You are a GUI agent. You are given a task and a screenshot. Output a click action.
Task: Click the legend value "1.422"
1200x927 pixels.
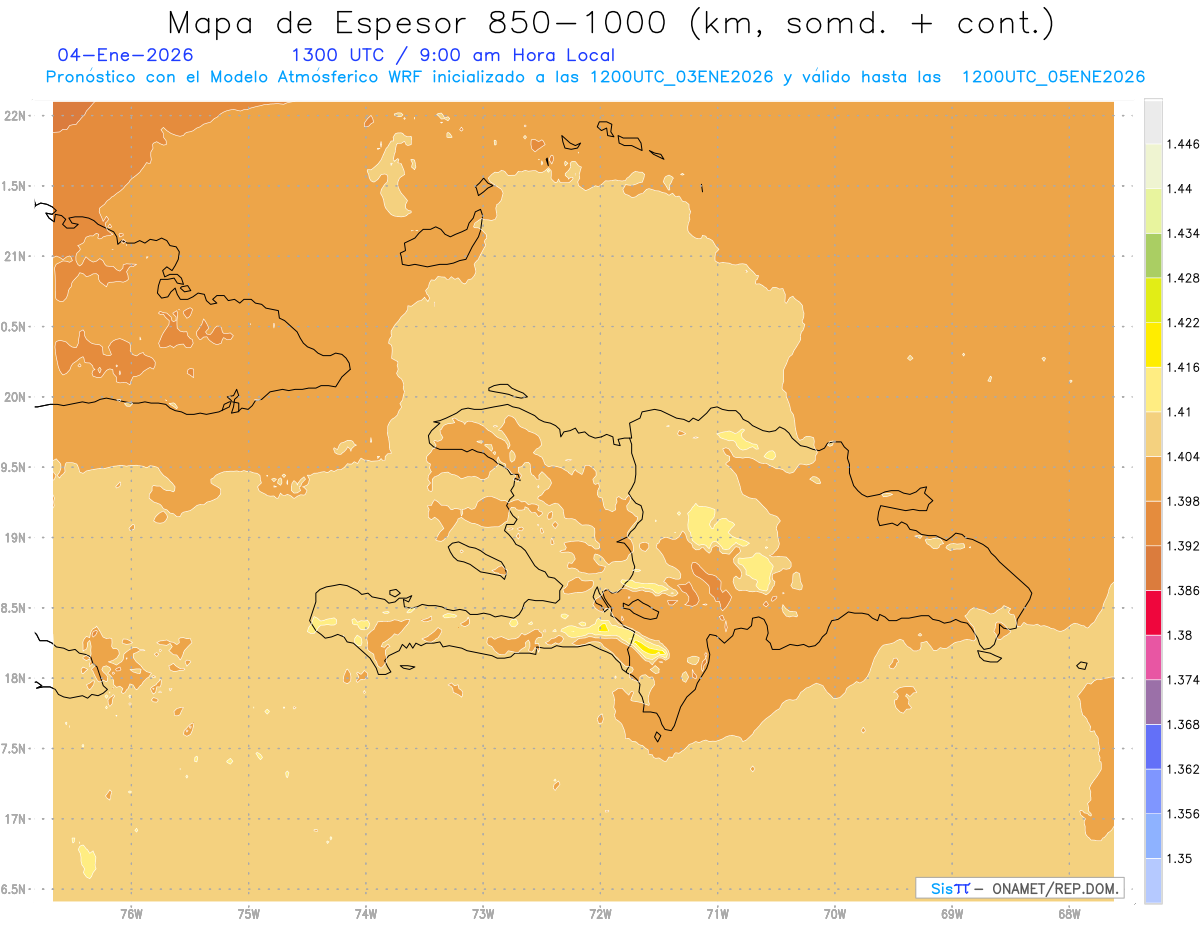1182,322
